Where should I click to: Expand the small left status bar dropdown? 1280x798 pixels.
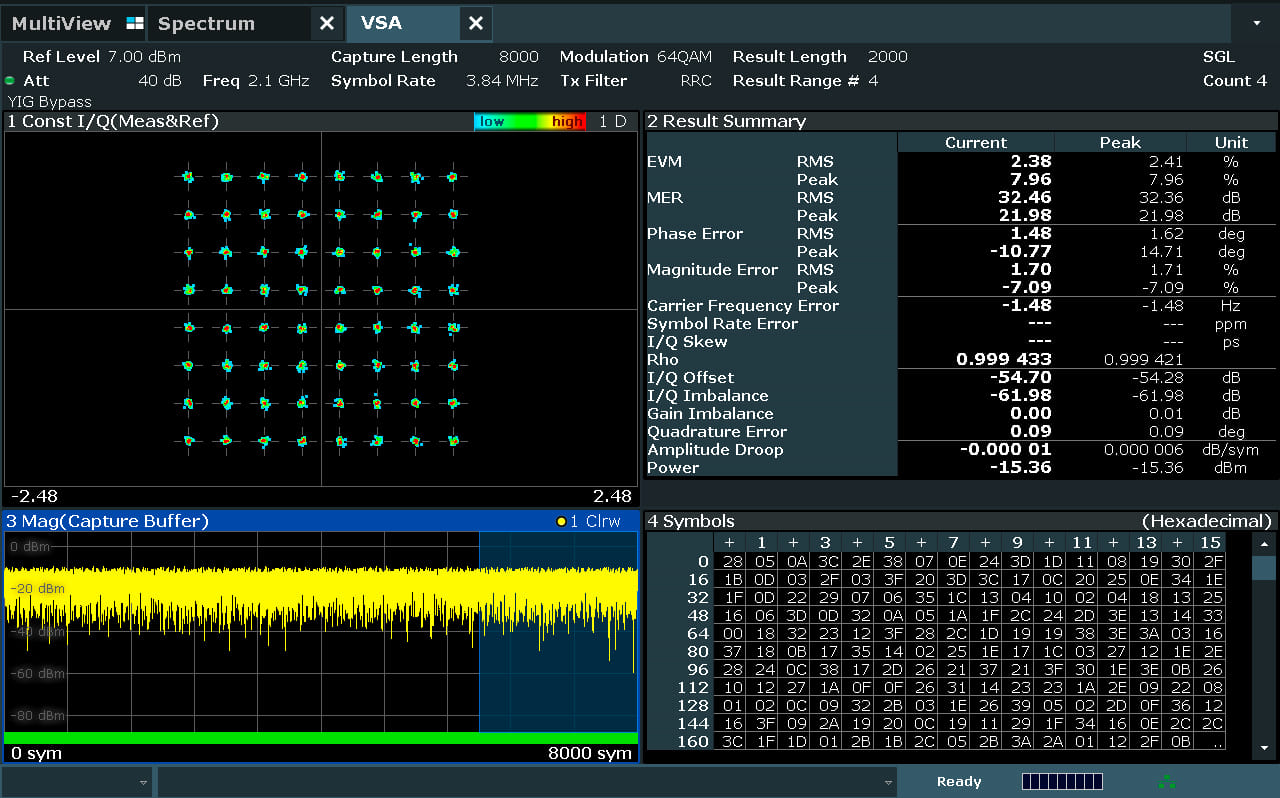[143, 782]
